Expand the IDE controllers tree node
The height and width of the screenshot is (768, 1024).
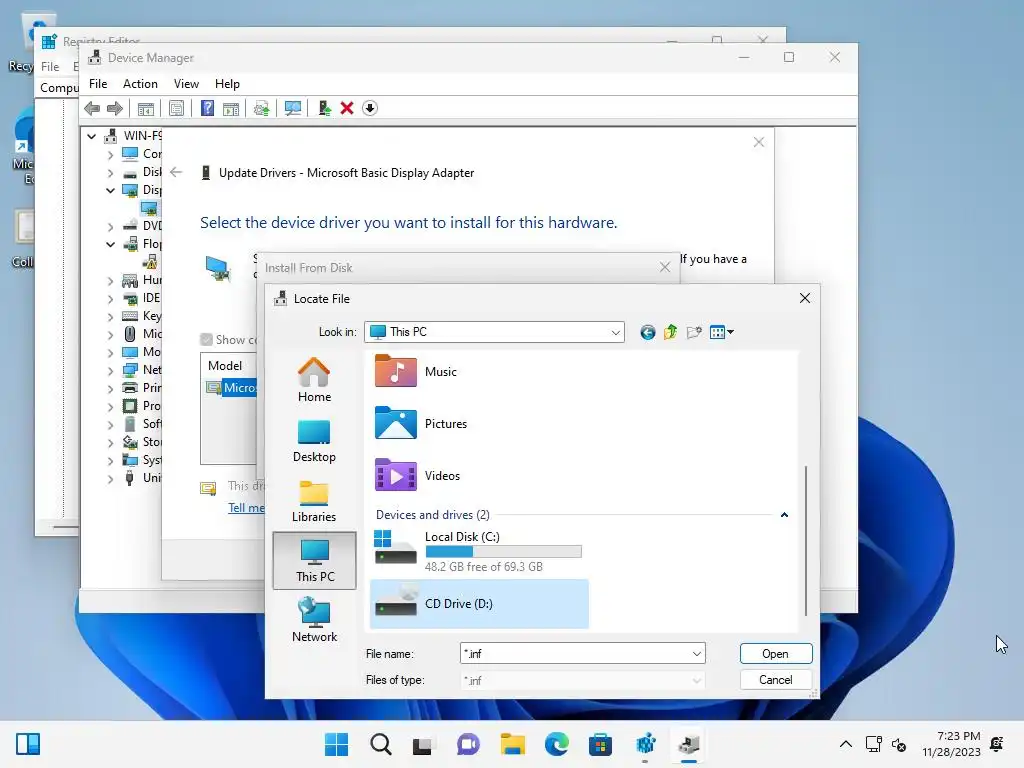[x=110, y=298]
